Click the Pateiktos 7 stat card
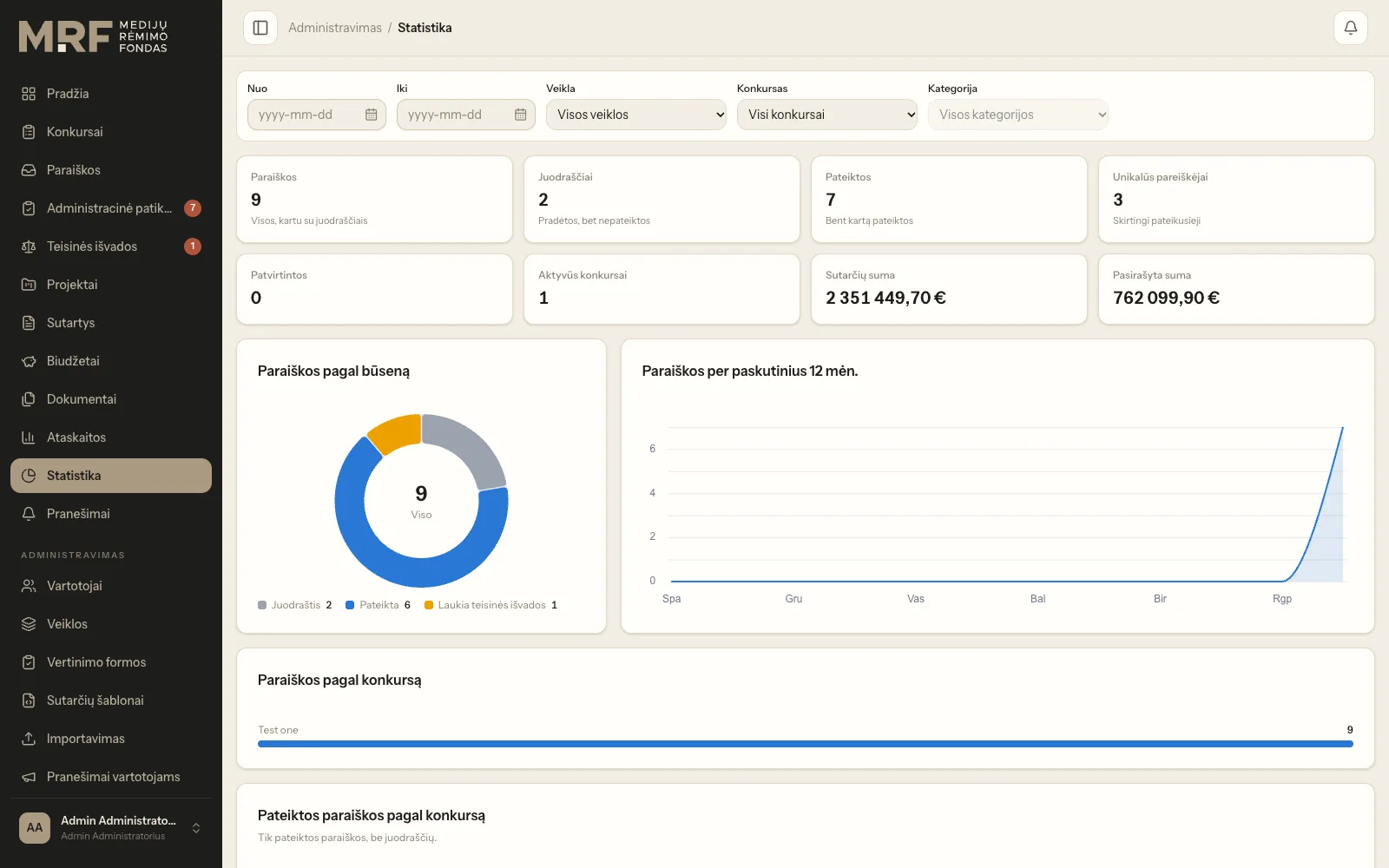This screenshot has width=1389, height=868. coord(950,200)
